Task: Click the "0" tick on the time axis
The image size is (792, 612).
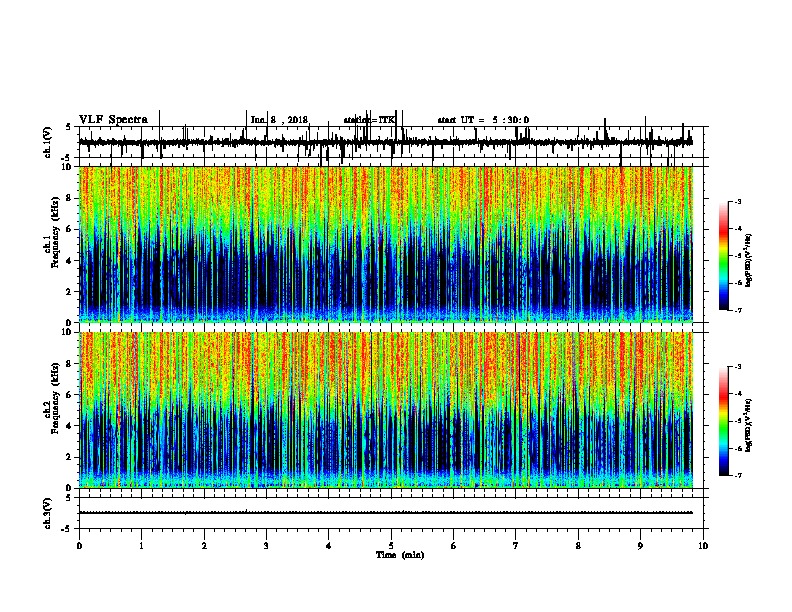Action: [79, 546]
